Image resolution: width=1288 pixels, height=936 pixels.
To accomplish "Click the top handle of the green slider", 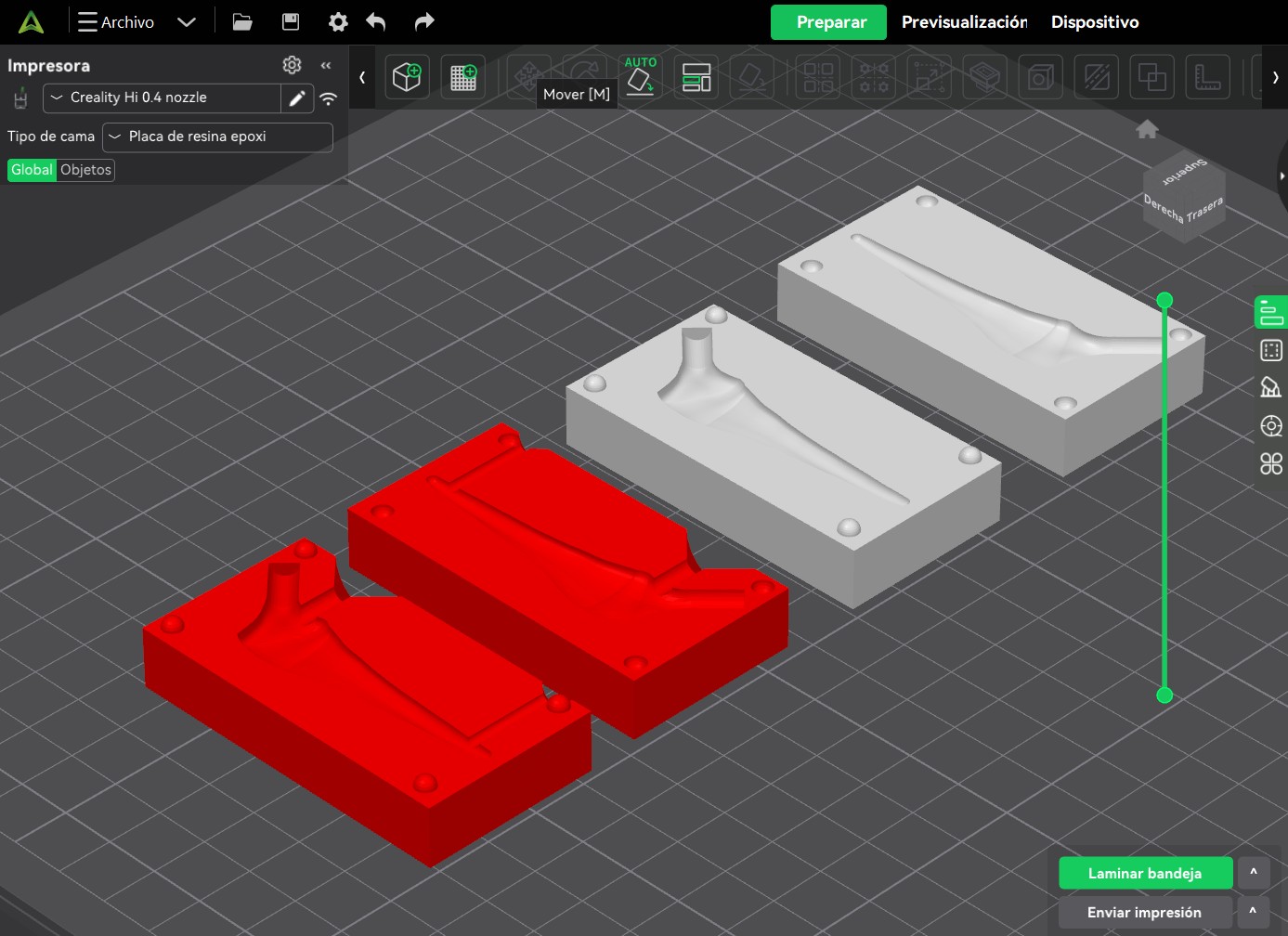I will 1164,300.
